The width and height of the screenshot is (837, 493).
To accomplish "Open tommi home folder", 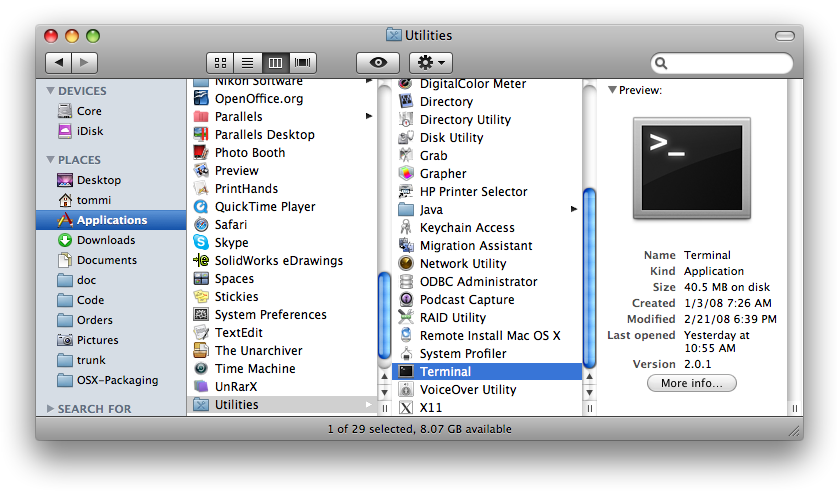I will coord(111,200).
